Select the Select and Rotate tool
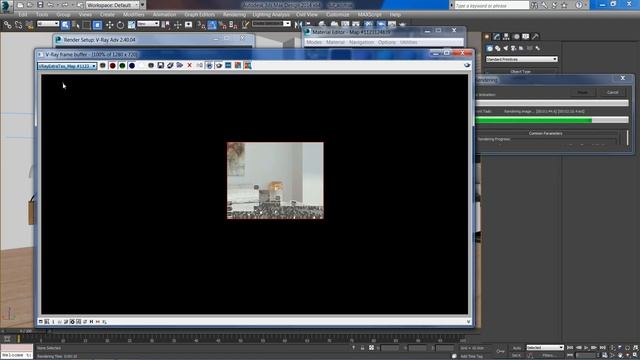The image size is (640, 360). point(120,25)
